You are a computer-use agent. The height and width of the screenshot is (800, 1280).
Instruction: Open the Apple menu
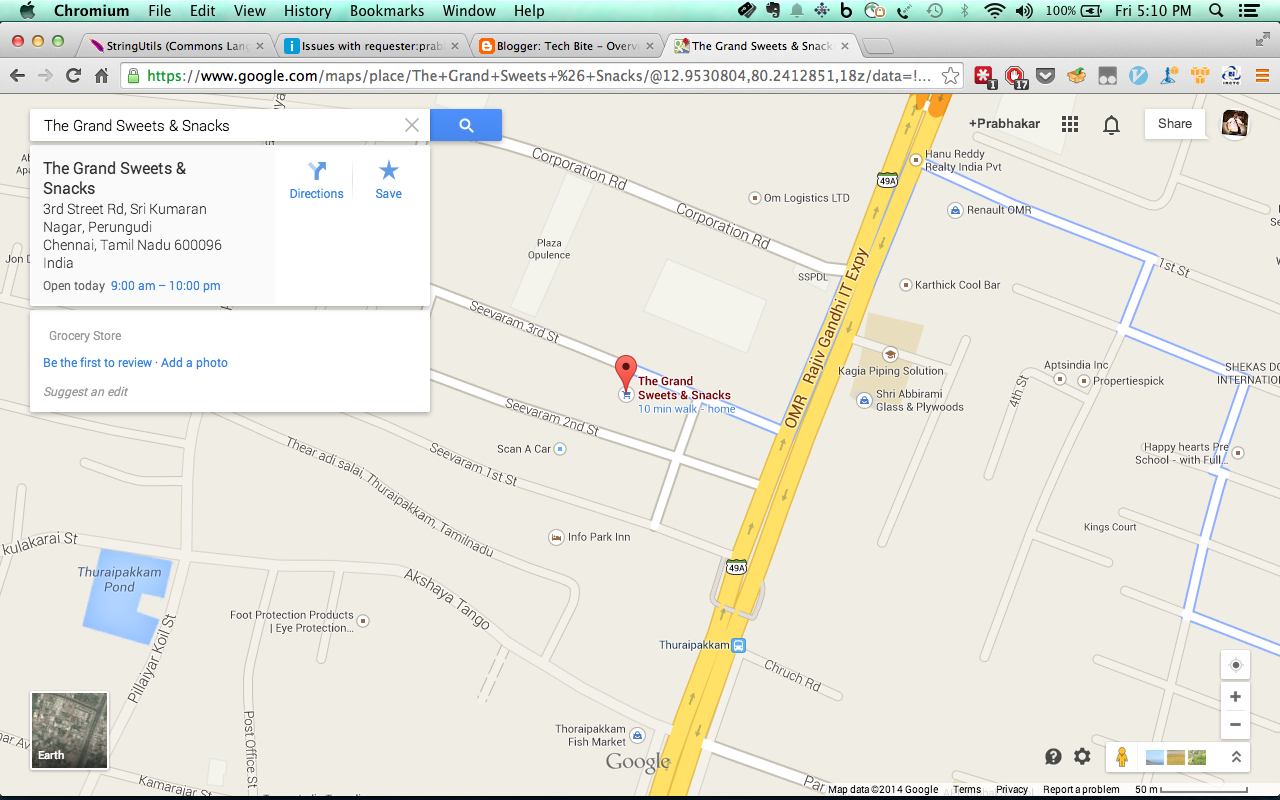(x=27, y=11)
